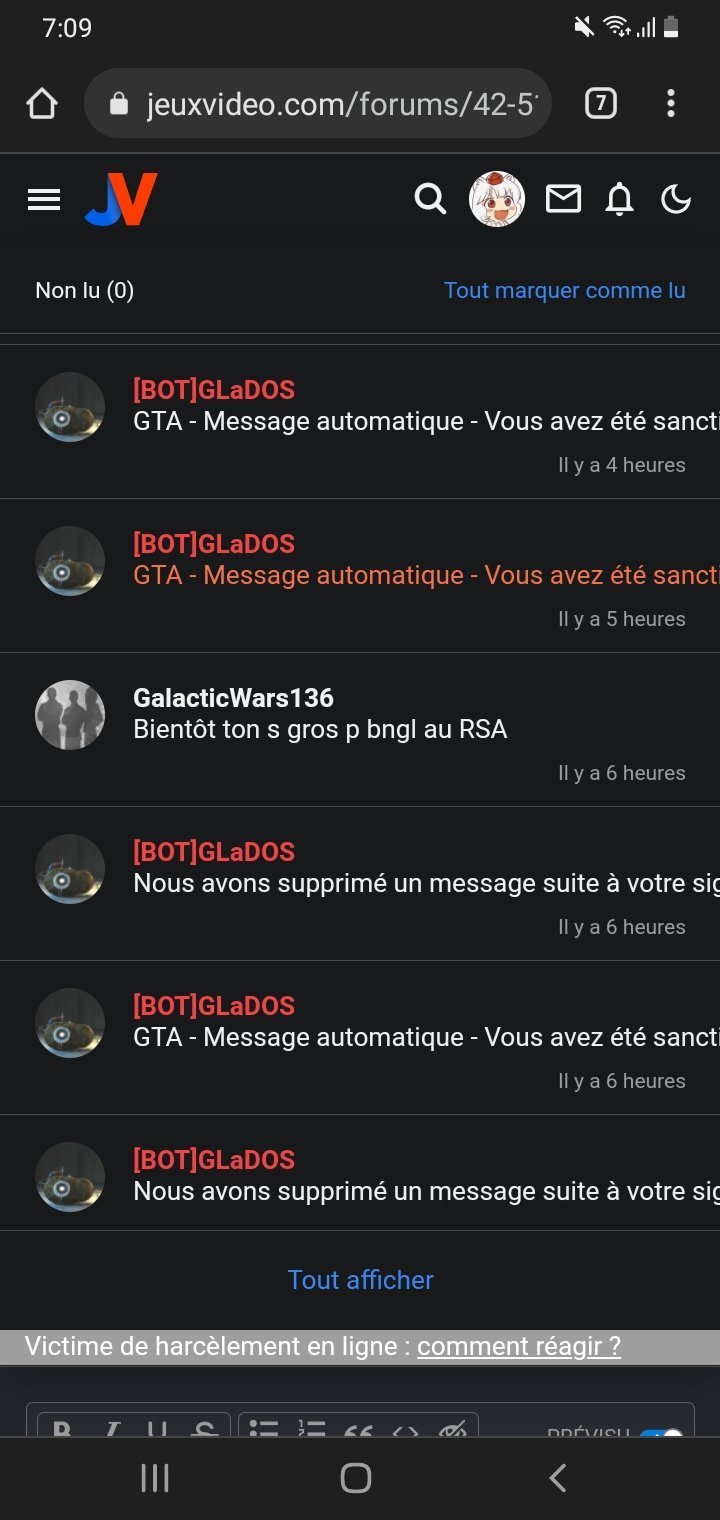Open GalacticWars136 message

[x=360, y=730]
